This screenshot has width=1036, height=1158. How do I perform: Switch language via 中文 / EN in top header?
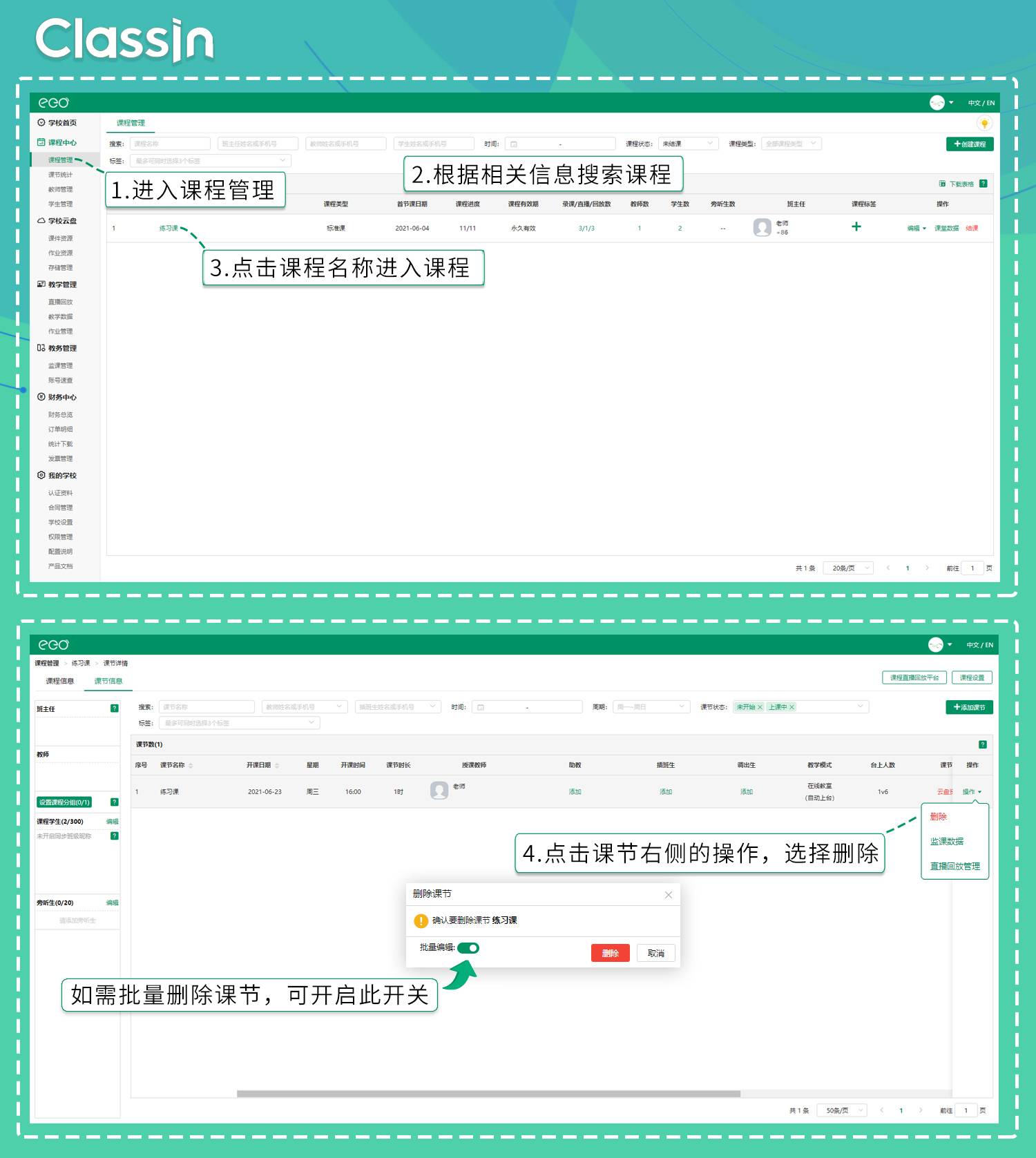(981, 103)
